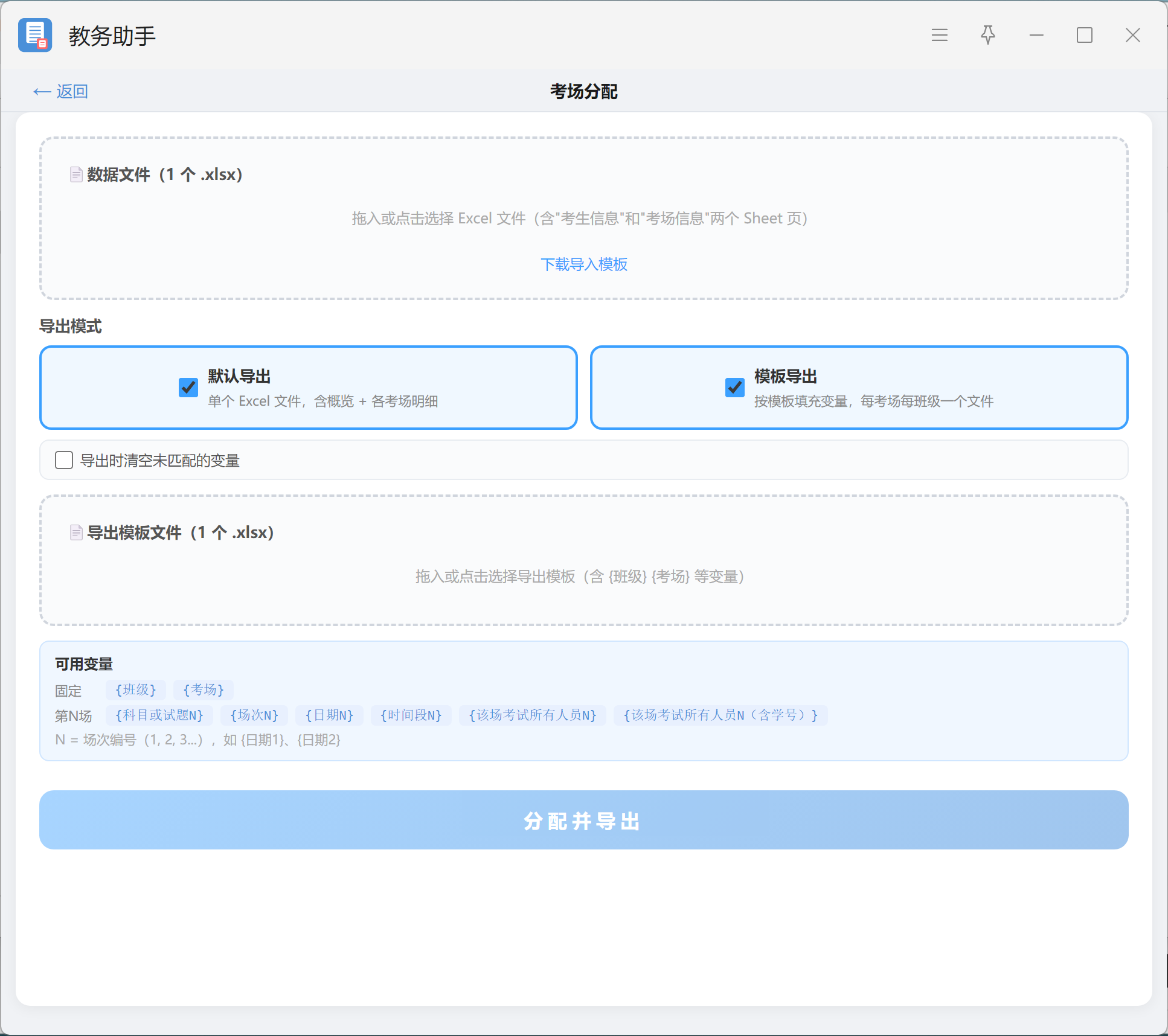Click the {日期N} variable tag
Image resolution: width=1168 pixels, height=1036 pixels.
pyautogui.click(x=329, y=715)
